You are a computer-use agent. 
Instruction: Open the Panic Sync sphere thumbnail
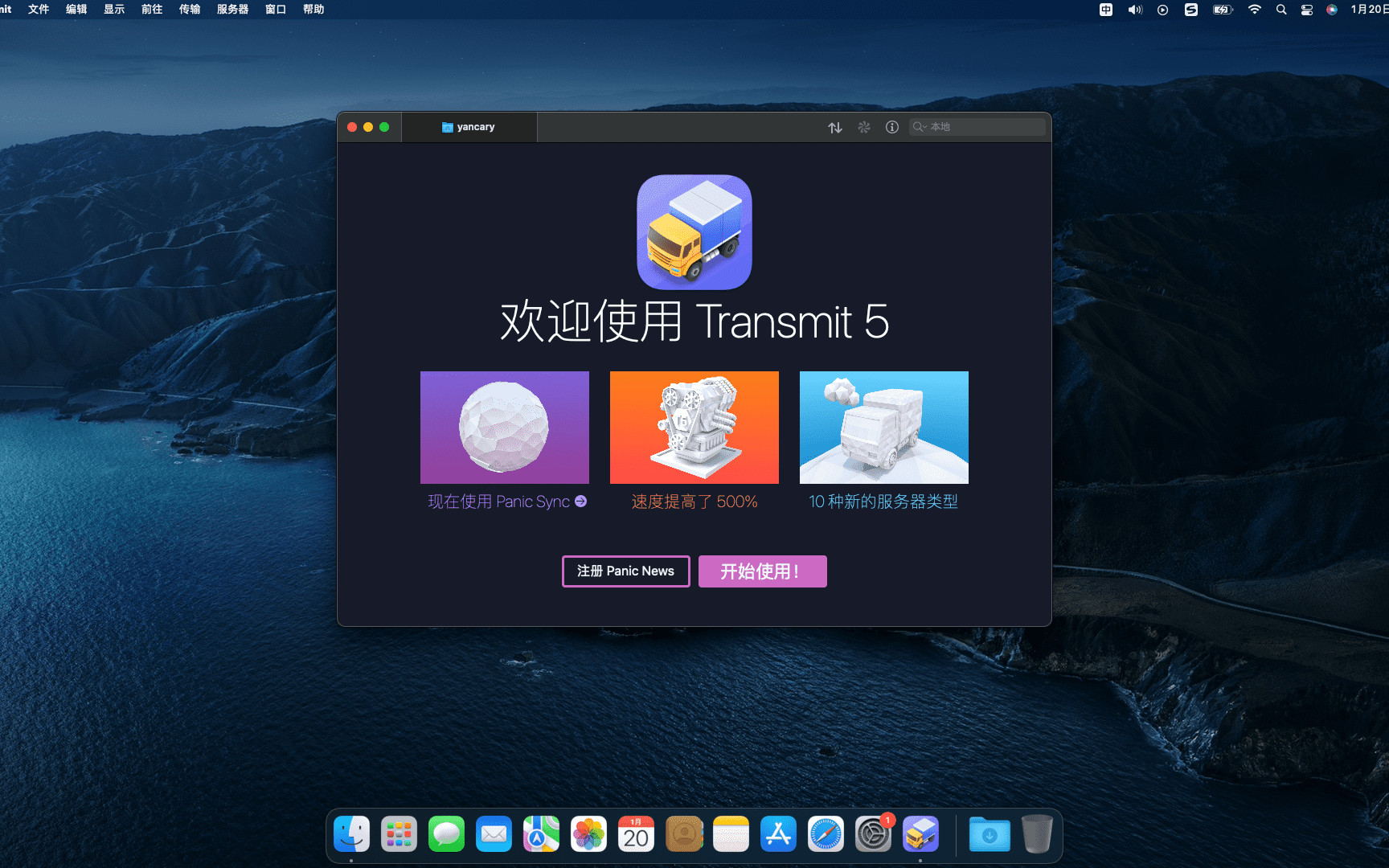click(505, 428)
